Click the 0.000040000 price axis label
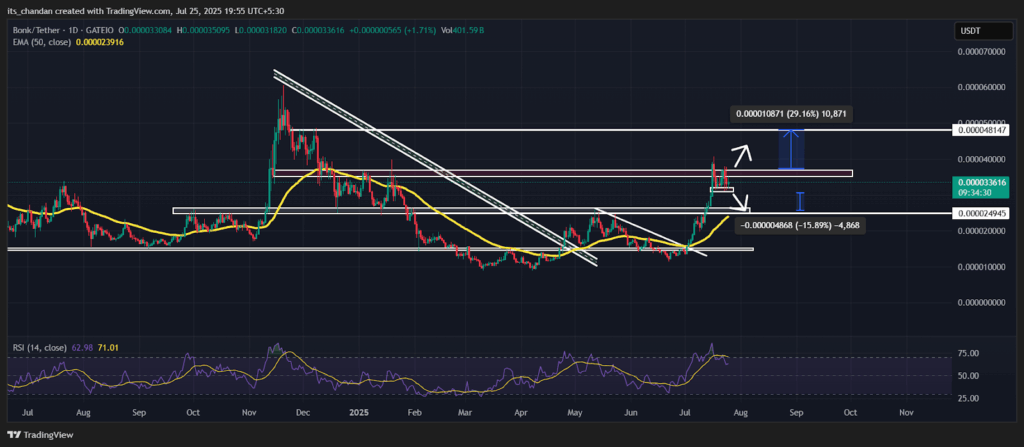1024x447 pixels. point(980,159)
